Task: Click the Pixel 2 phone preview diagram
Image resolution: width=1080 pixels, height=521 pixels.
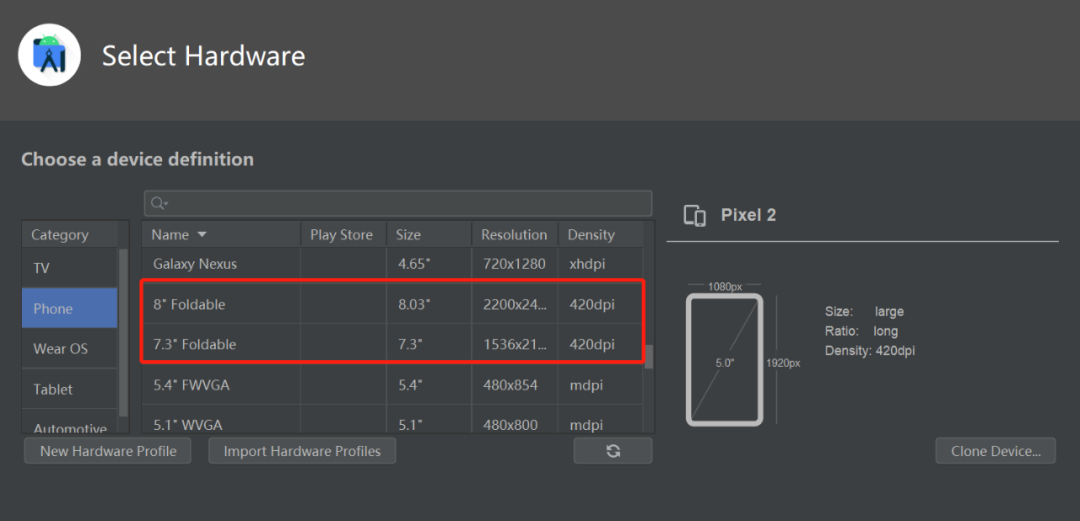Action: 724,360
